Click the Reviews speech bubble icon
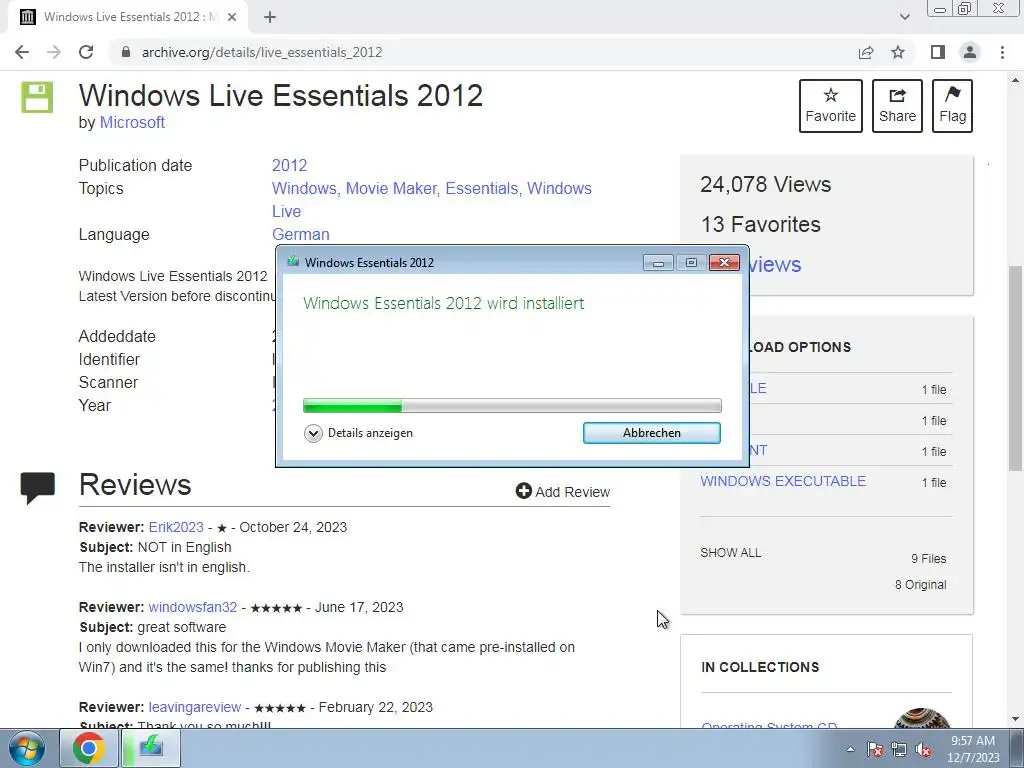The image size is (1024, 768). 37,488
